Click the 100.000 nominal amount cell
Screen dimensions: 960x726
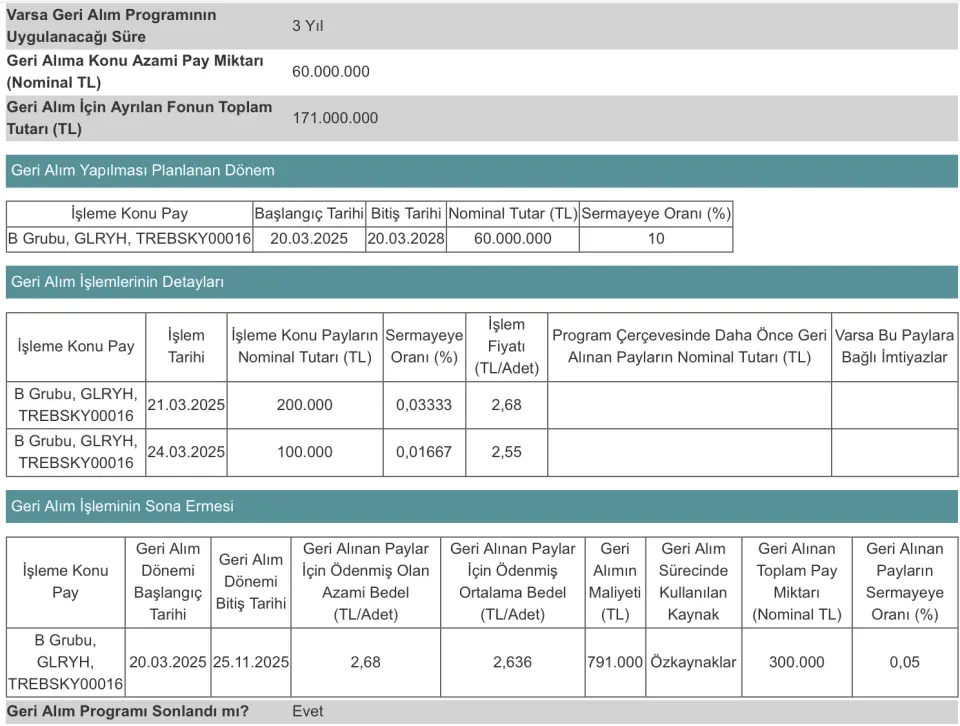point(305,451)
